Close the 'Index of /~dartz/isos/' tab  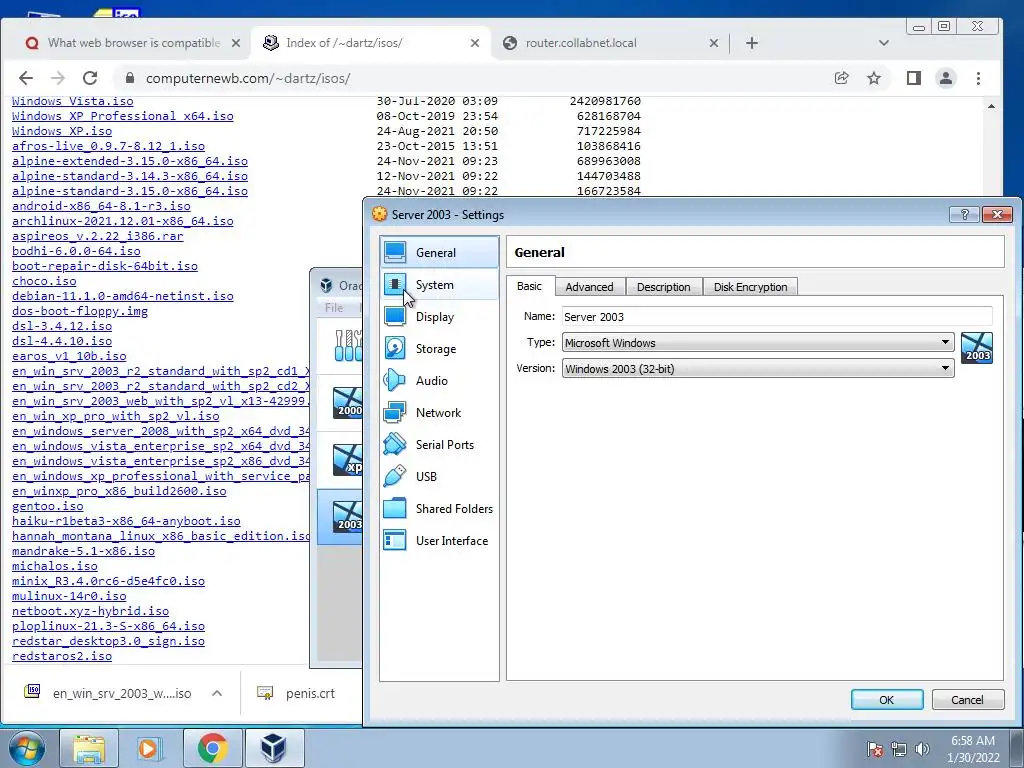click(x=475, y=43)
